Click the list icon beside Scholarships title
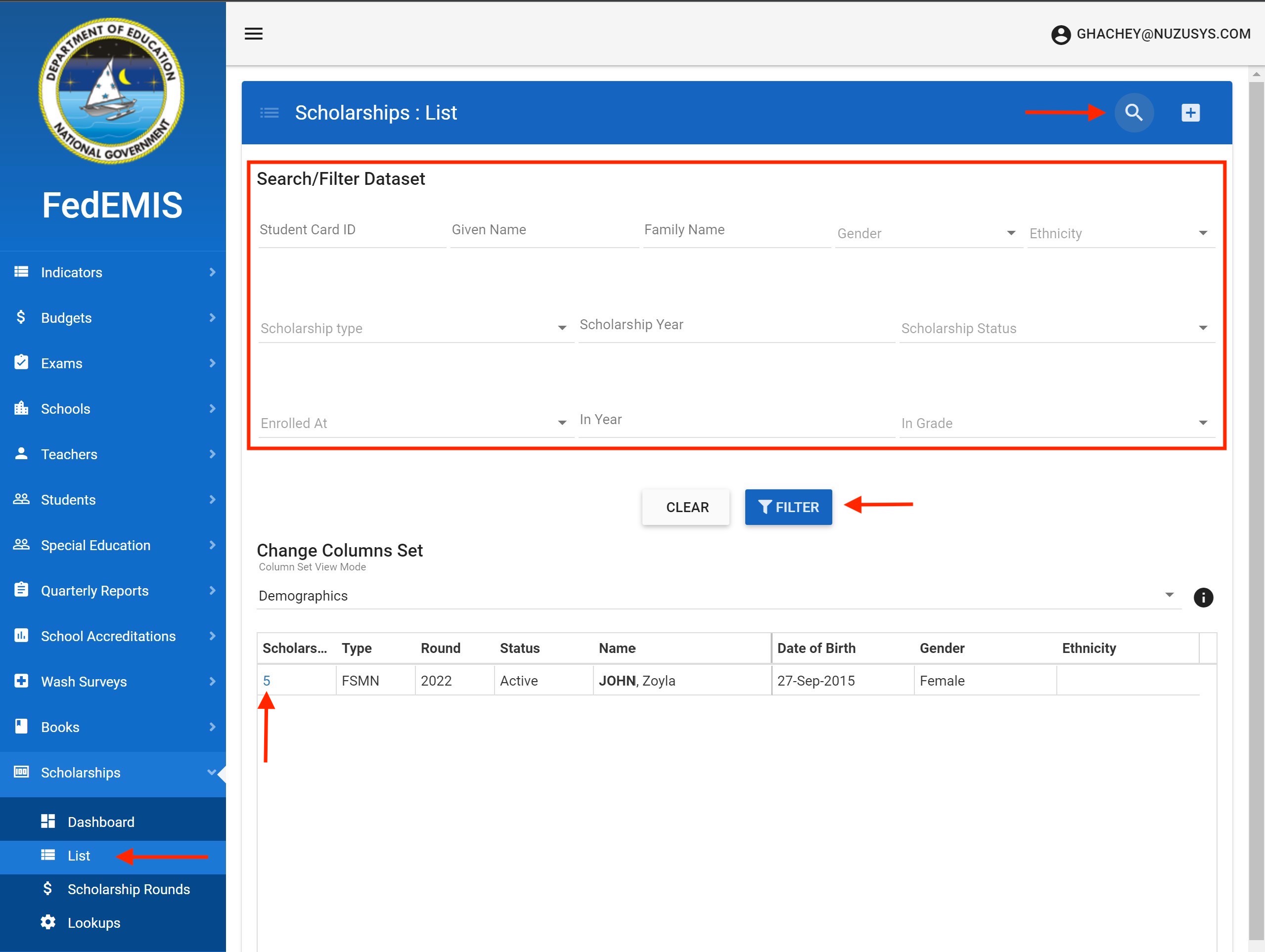This screenshot has height=952, width=1265. (270, 113)
